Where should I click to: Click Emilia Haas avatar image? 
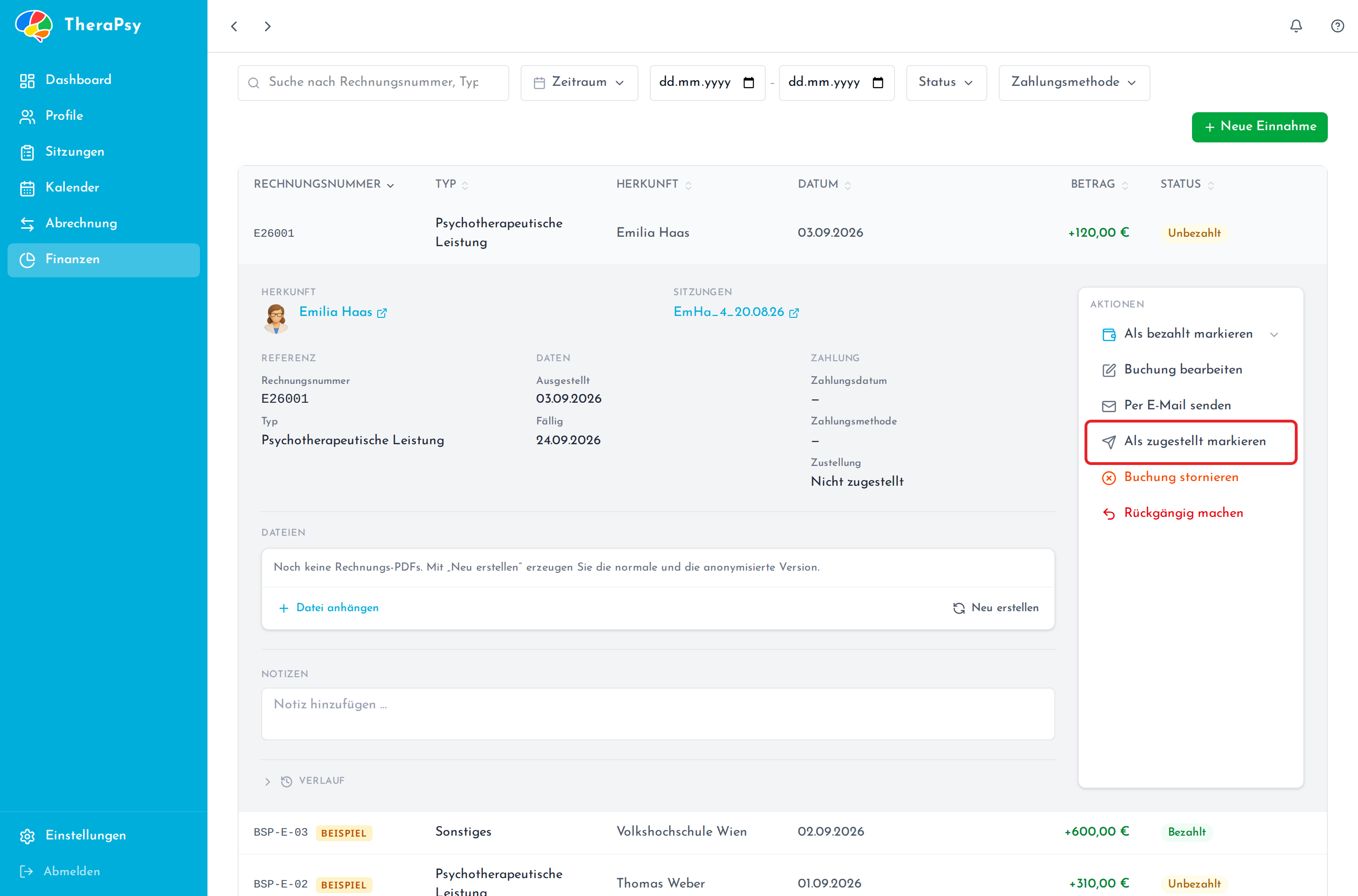point(276,318)
